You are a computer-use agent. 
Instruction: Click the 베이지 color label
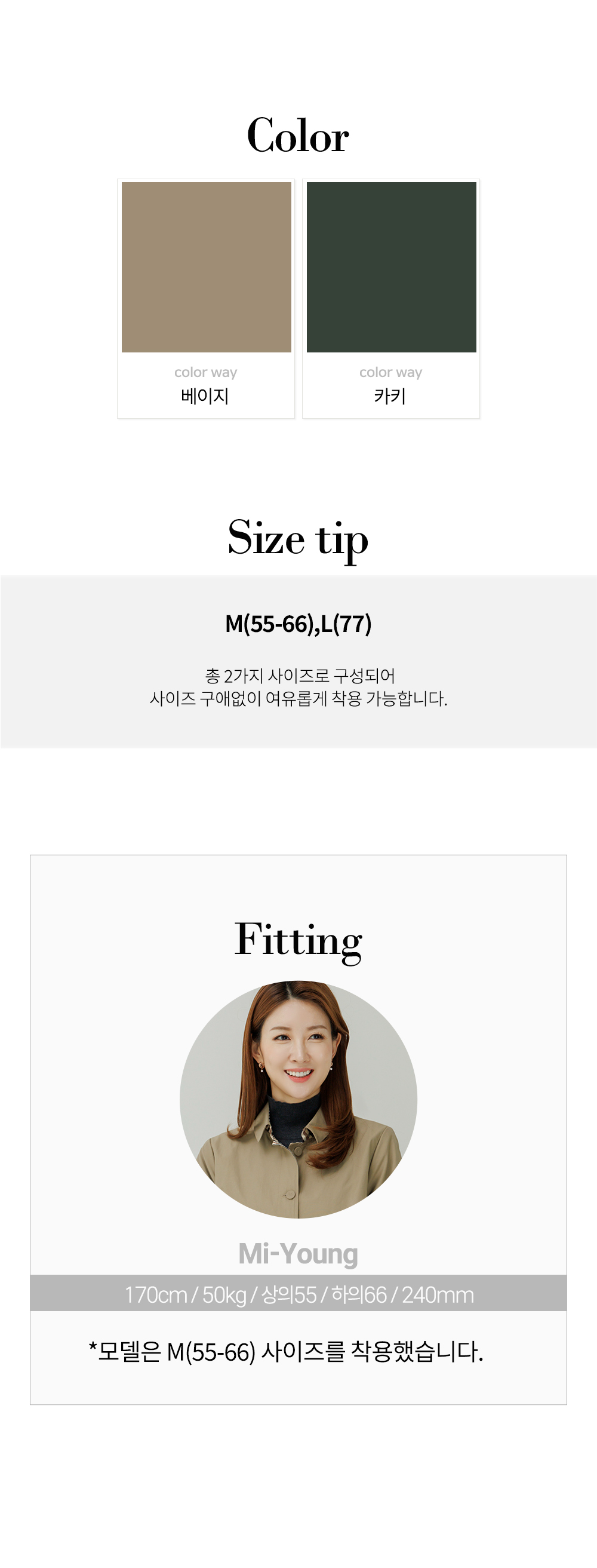pyautogui.click(x=205, y=396)
